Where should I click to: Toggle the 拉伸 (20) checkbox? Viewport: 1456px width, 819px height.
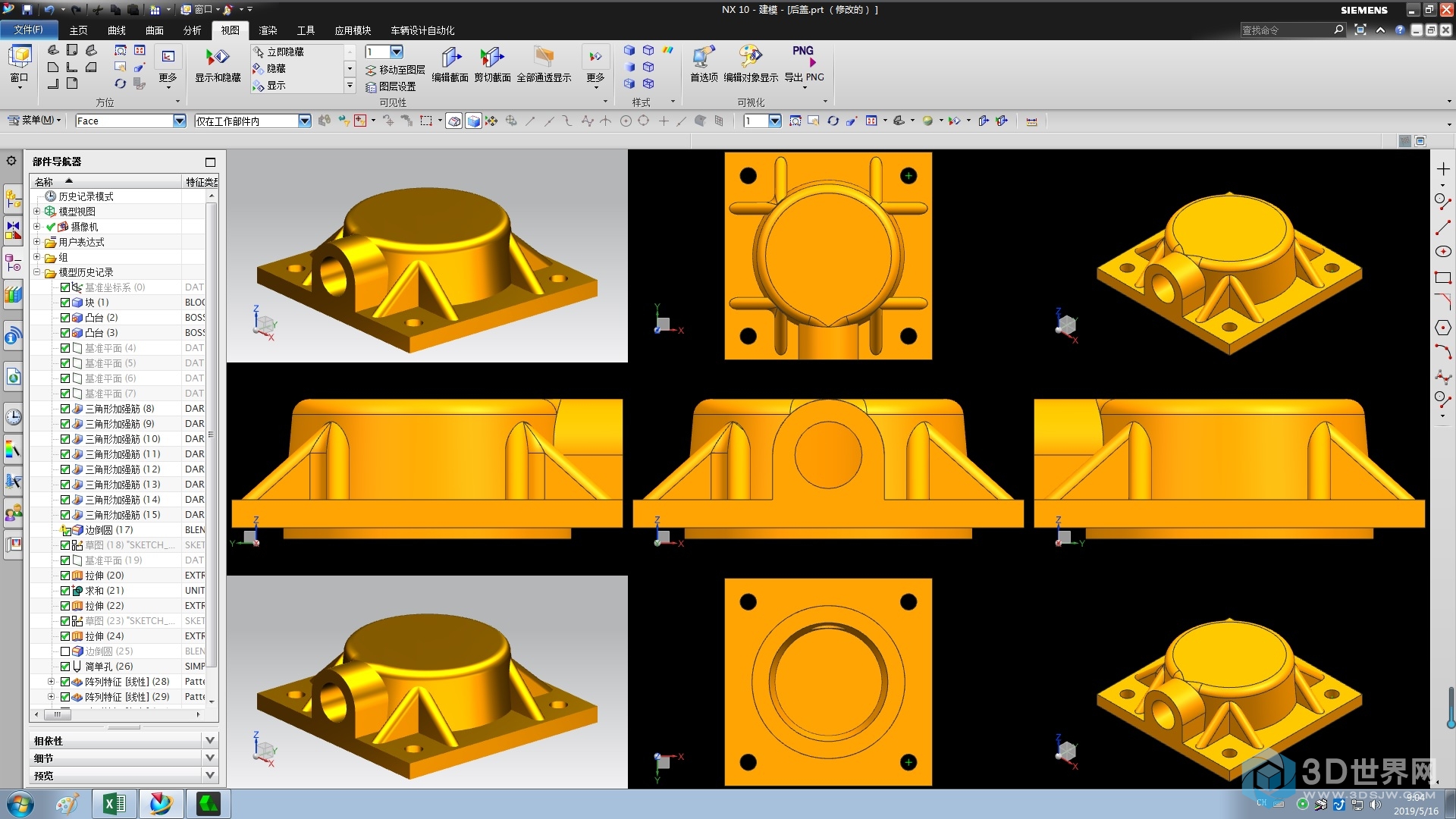(x=65, y=576)
